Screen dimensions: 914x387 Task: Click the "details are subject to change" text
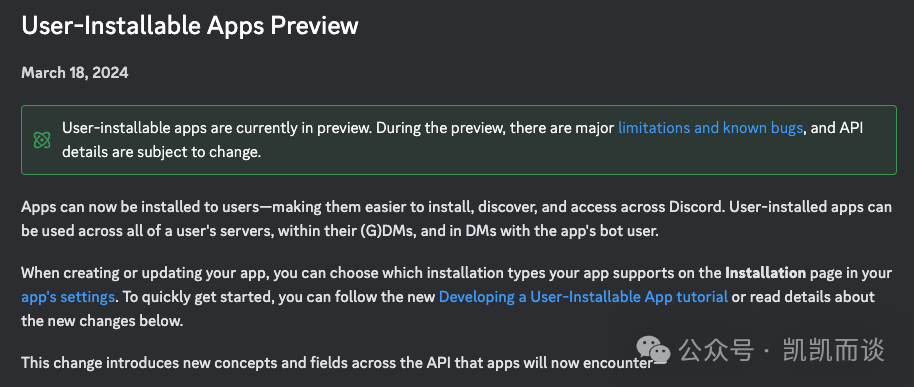coord(161,152)
